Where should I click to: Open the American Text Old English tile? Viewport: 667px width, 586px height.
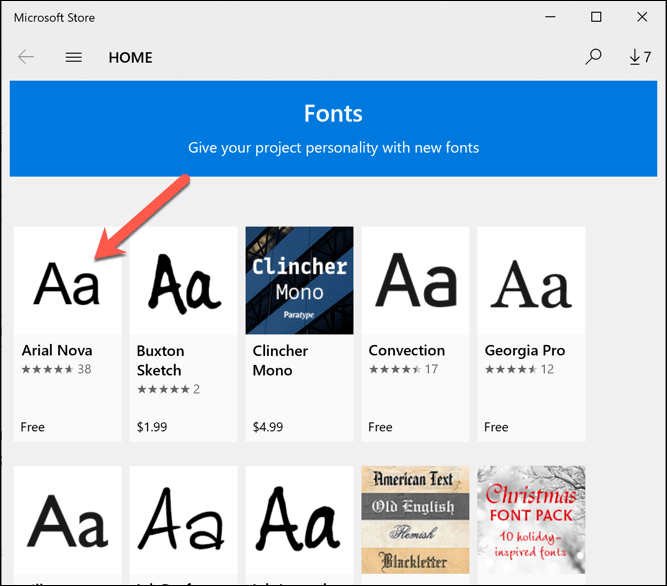(x=415, y=519)
